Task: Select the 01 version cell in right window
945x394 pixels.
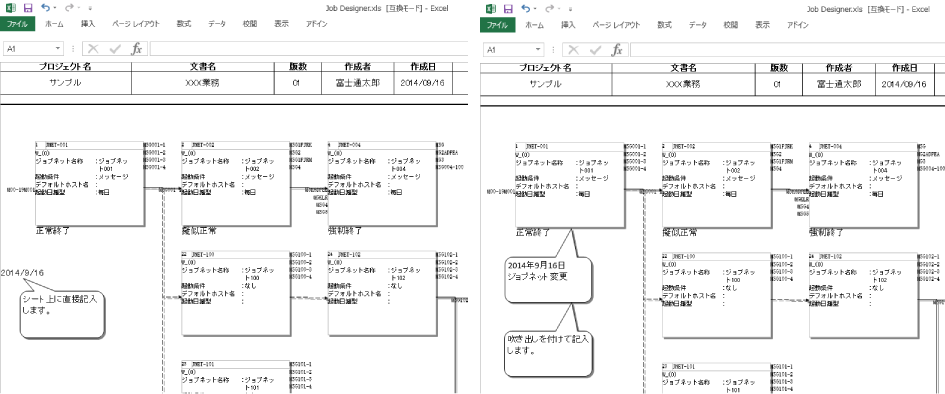Action: point(778,84)
